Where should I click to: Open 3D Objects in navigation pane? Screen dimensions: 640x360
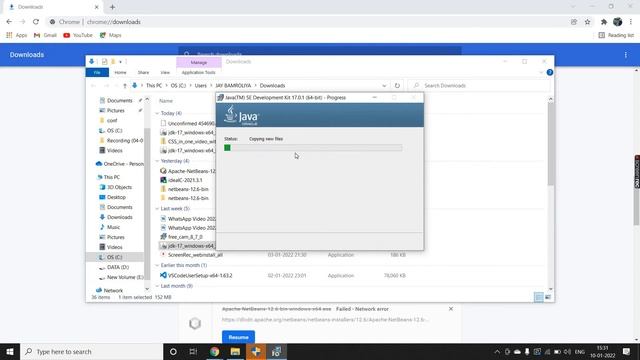[x=116, y=187]
